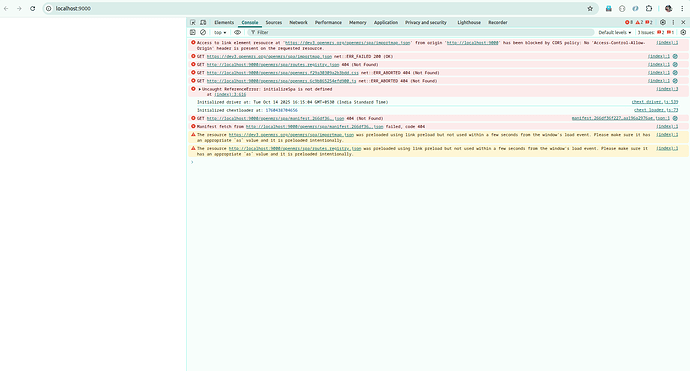The height and width of the screenshot is (371, 690).
Task: Open the openmrs .js ERR_ABORTED URL
Action: pyautogui.click(x=282, y=81)
